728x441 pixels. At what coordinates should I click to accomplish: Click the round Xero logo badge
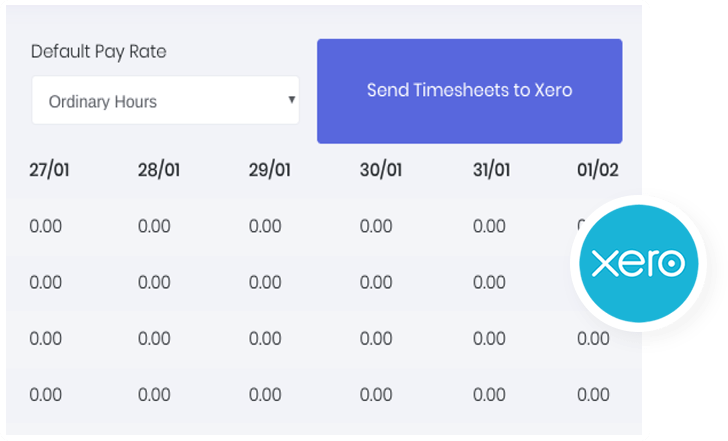pos(638,263)
